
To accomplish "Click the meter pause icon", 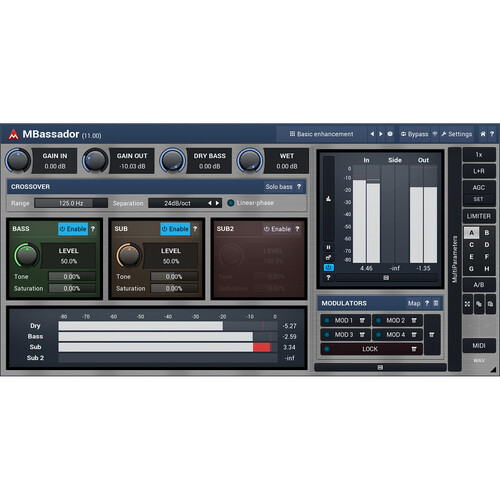I will 328,247.
